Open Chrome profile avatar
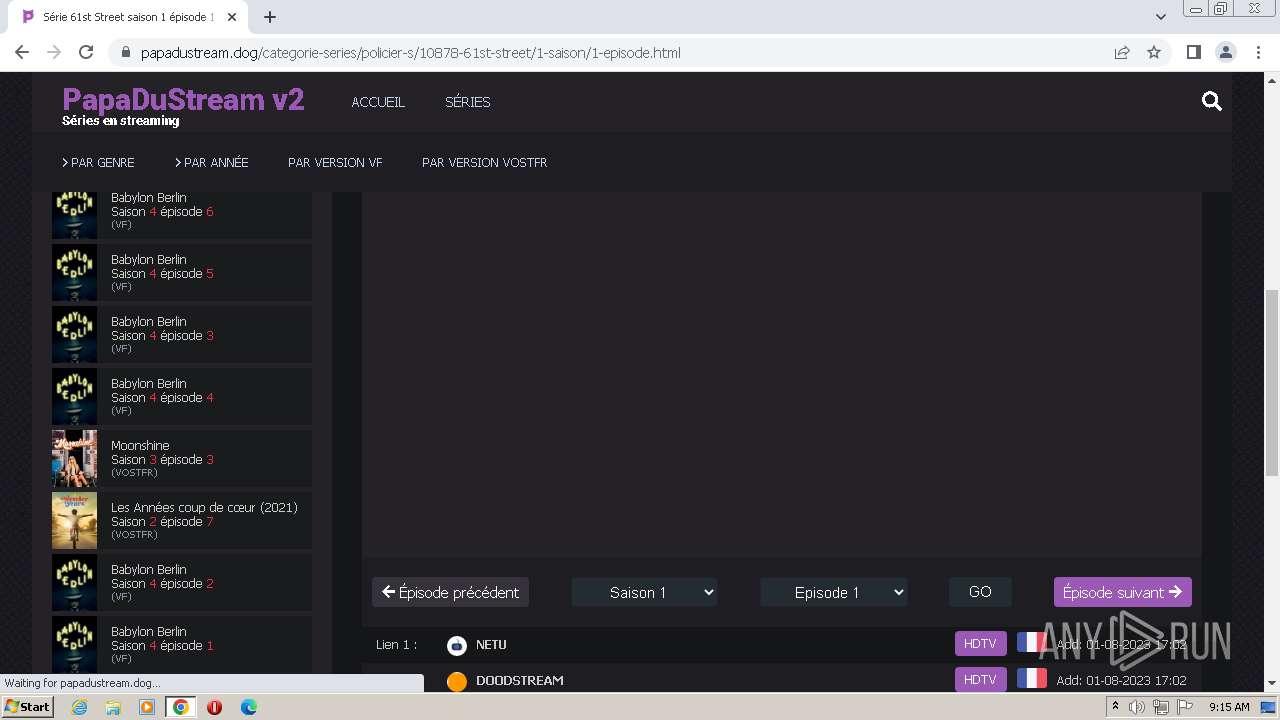The width and height of the screenshot is (1280, 720). 1225,52
